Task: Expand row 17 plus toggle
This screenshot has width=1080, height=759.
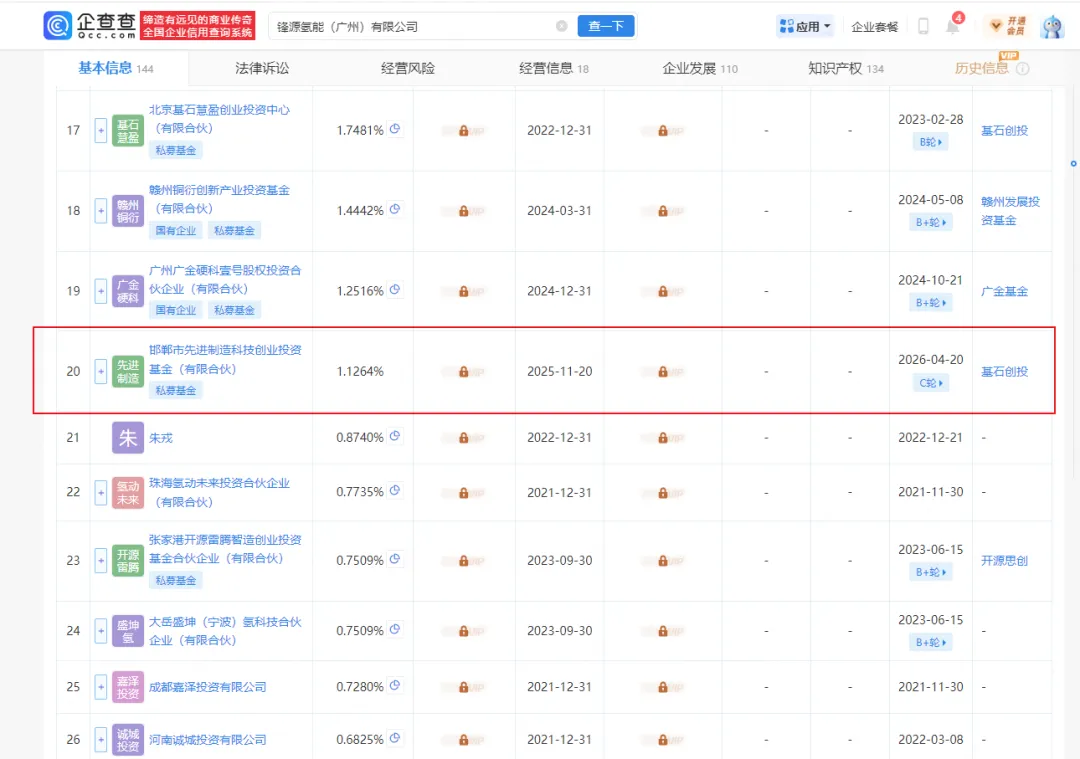Action: (101, 130)
